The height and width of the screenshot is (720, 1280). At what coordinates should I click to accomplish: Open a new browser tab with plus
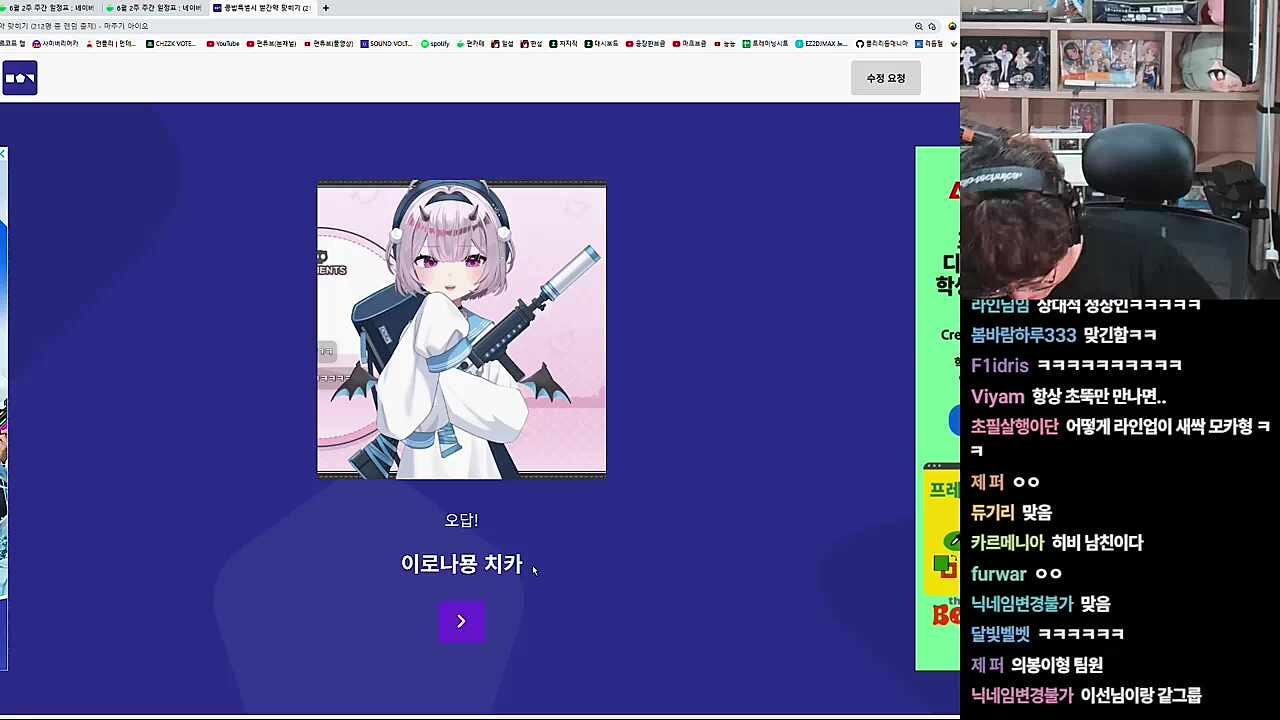(x=325, y=8)
